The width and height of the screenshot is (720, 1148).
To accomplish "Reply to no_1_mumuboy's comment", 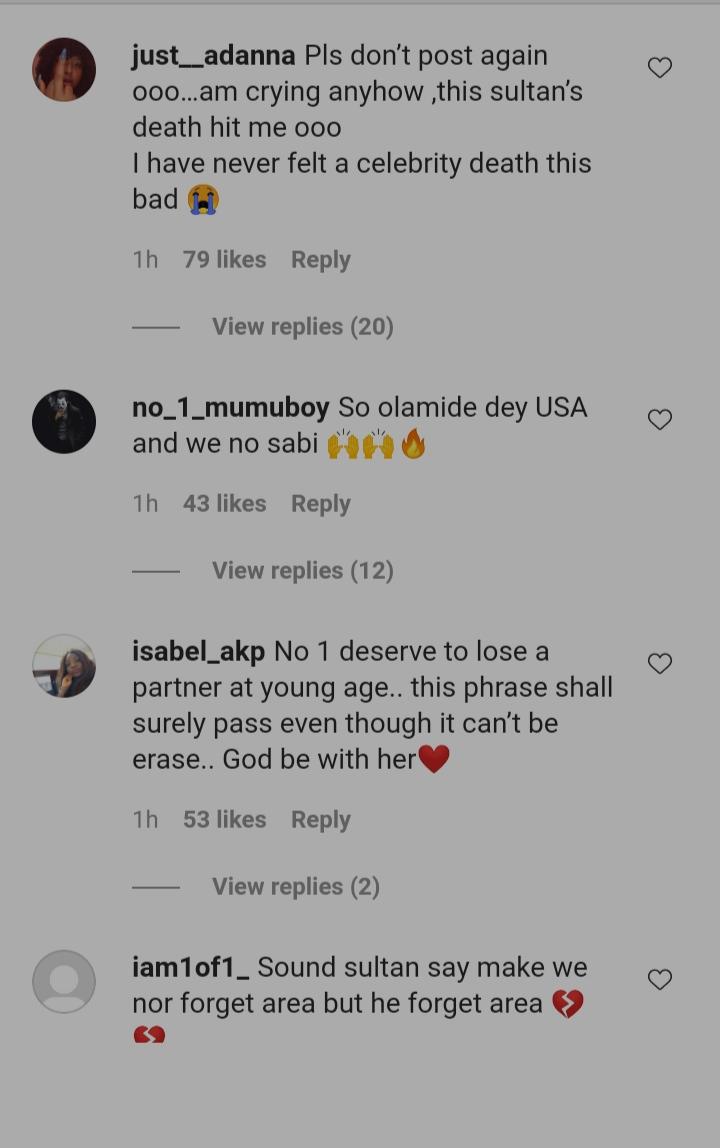I will tap(320, 504).
